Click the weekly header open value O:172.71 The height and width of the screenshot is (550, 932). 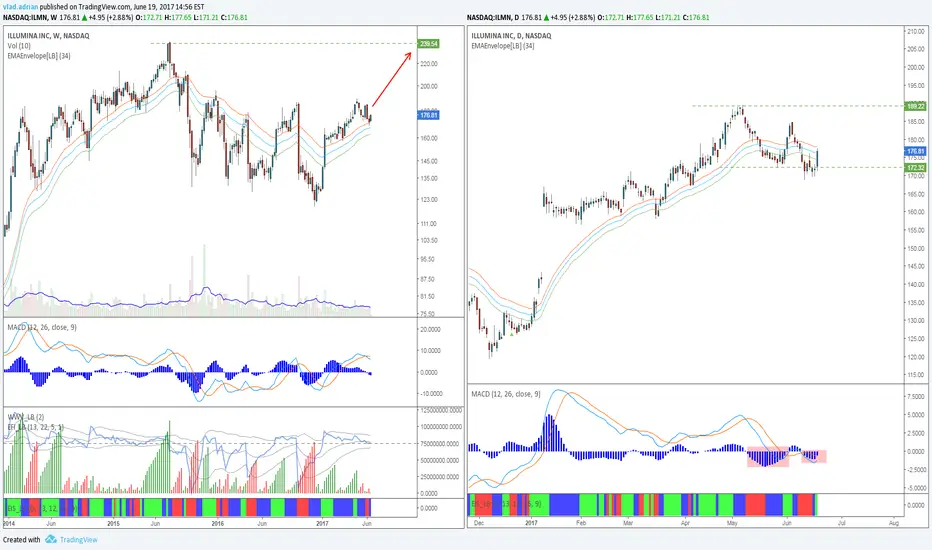point(149,18)
